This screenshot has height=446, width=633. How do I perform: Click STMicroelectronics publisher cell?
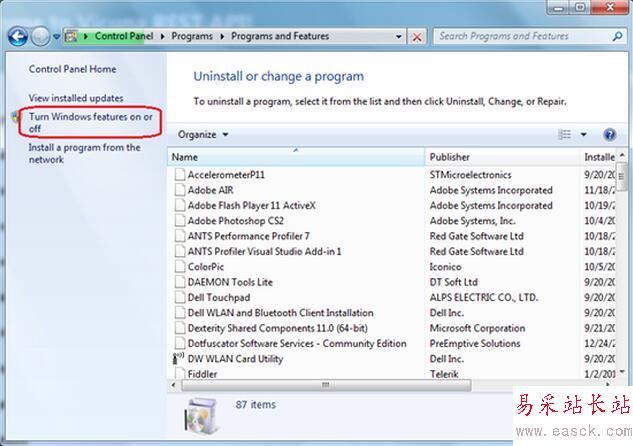pos(470,175)
